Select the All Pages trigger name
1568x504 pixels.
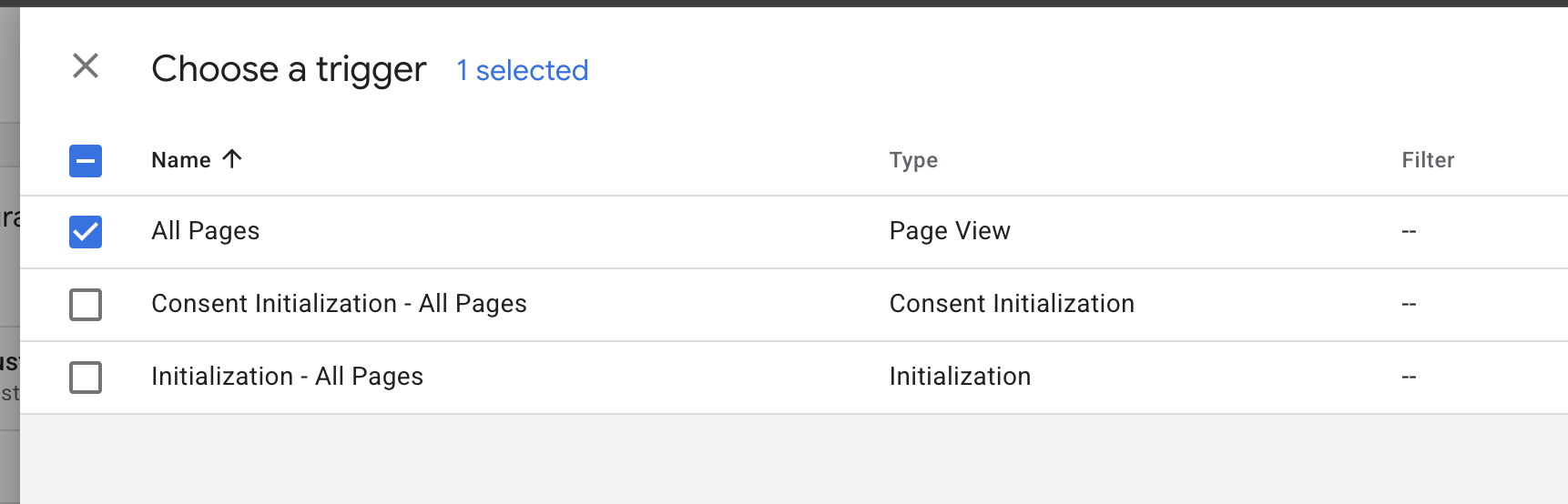206,231
